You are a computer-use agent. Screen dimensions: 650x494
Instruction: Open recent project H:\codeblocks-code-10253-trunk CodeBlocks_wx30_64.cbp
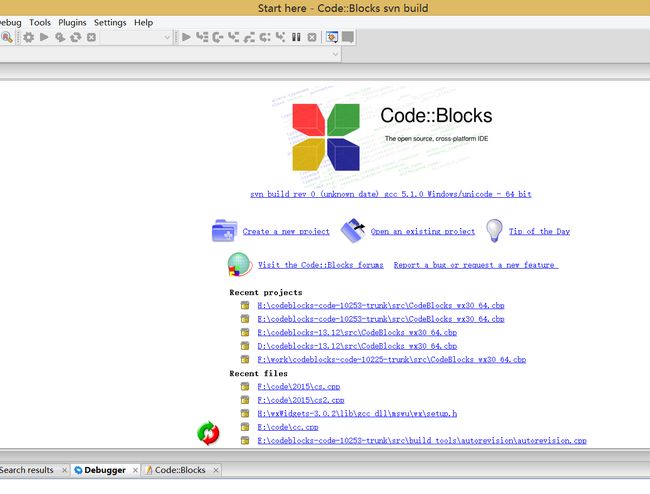pos(381,305)
